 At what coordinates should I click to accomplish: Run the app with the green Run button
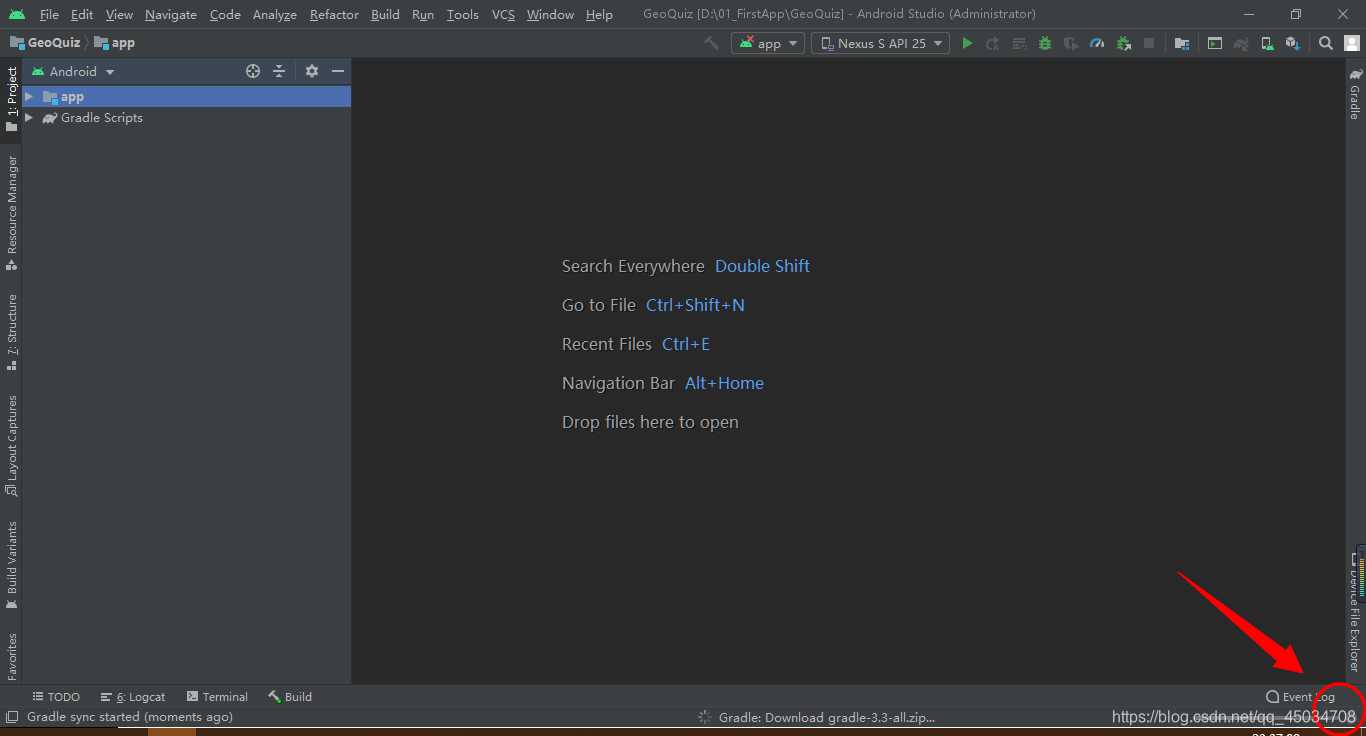966,43
